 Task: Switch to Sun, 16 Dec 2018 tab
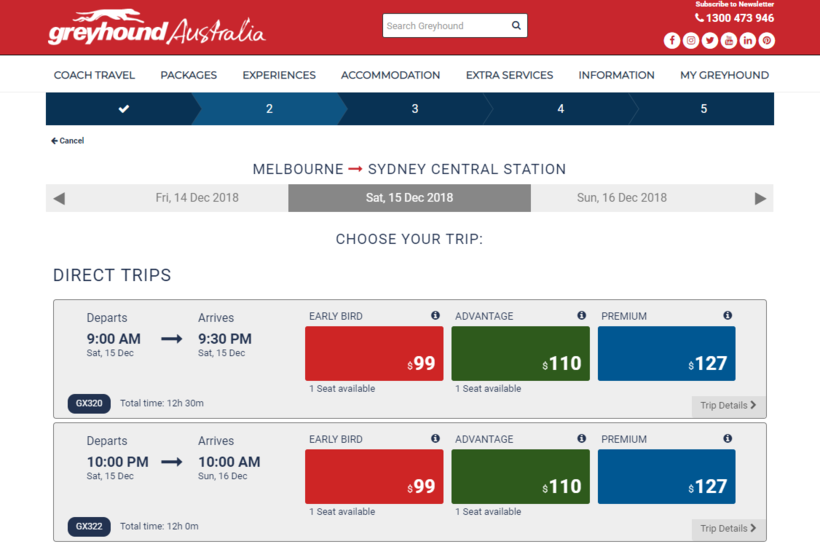622,198
